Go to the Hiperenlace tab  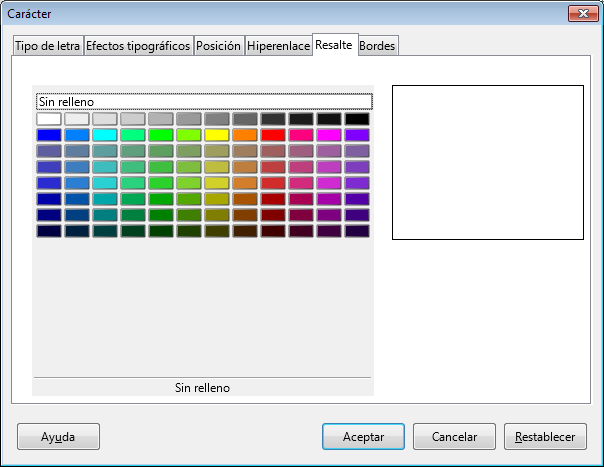(x=278, y=47)
